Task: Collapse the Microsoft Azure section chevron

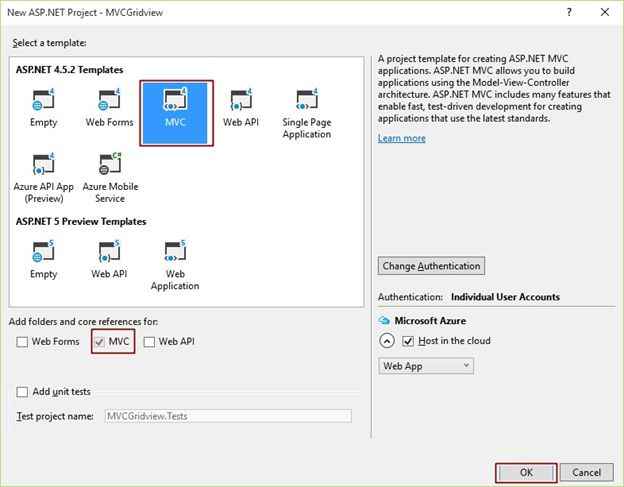Action: pyautogui.click(x=387, y=341)
